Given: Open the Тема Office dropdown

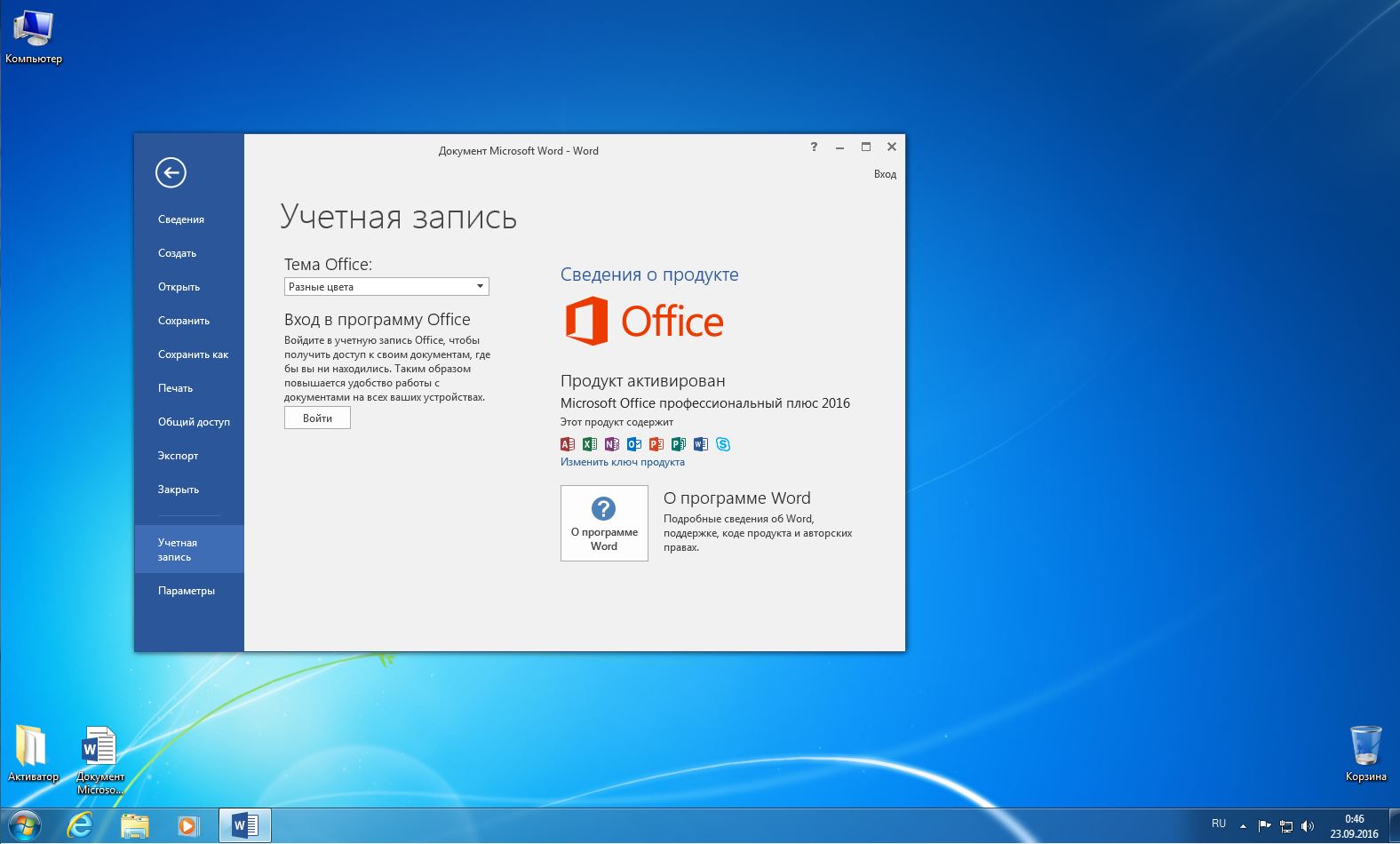Looking at the screenshot, I should tap(386, 287).
